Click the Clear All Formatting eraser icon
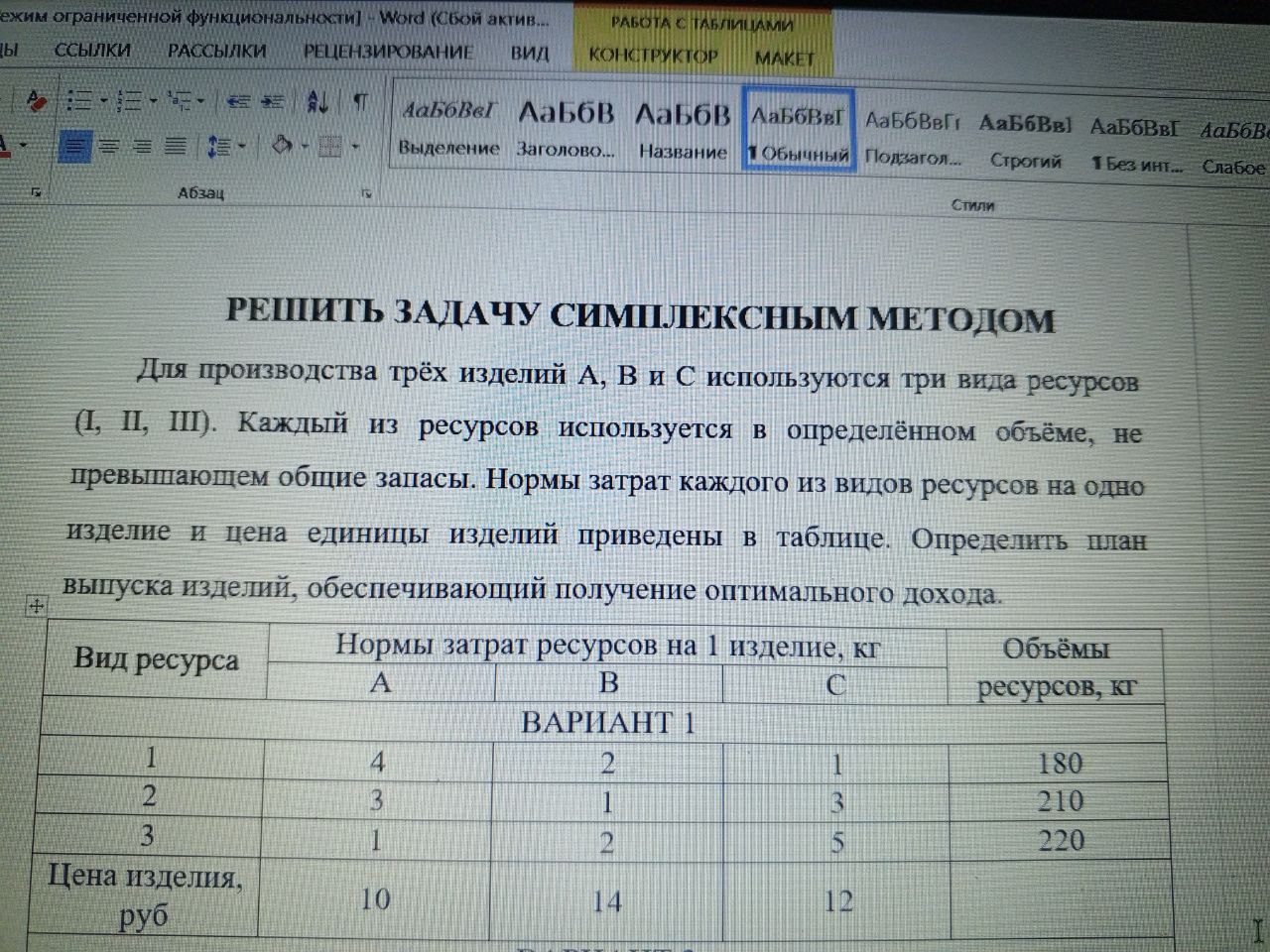Screen dimensions: 1270x952 click(36, 100)
